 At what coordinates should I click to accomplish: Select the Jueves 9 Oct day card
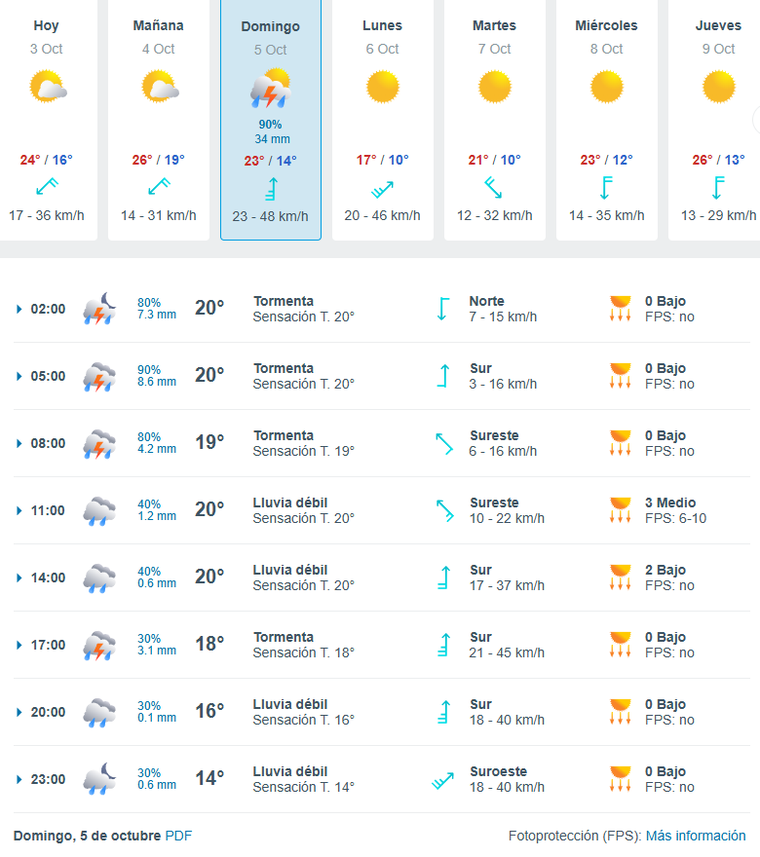[x=717, y=120]
